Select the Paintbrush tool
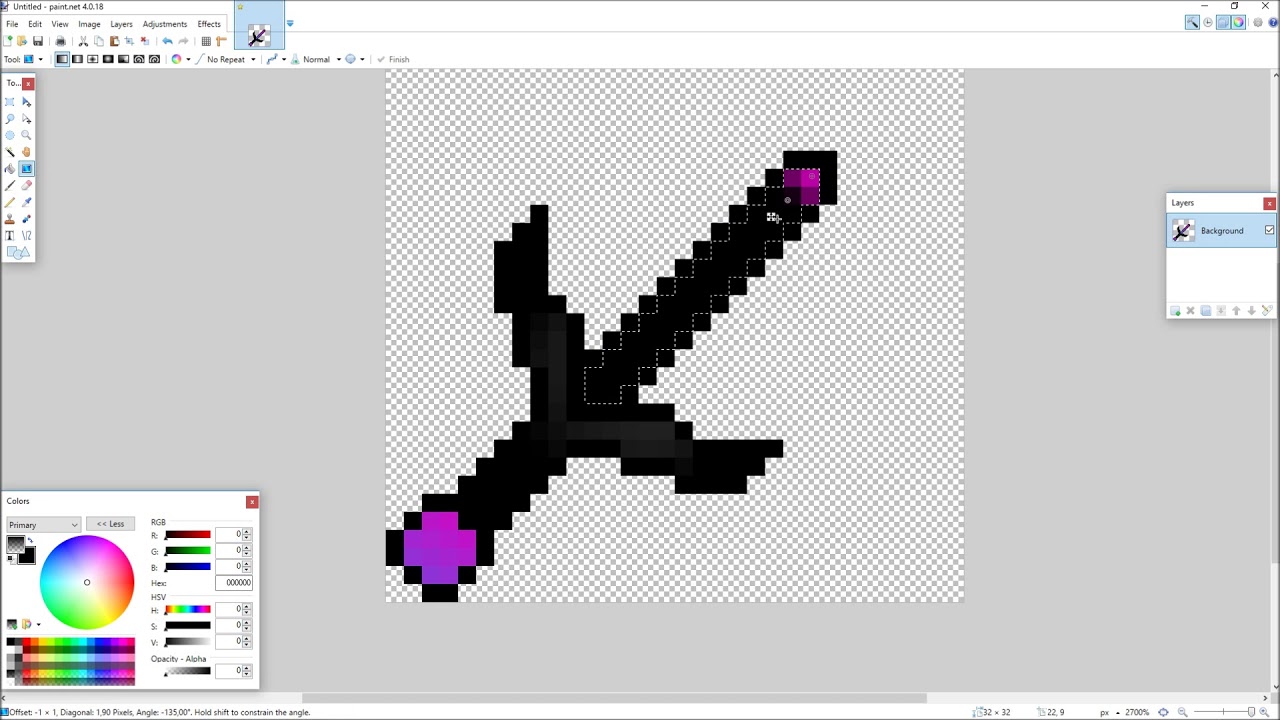Screen dimensions: 1280x720 [x=10, y=185]
